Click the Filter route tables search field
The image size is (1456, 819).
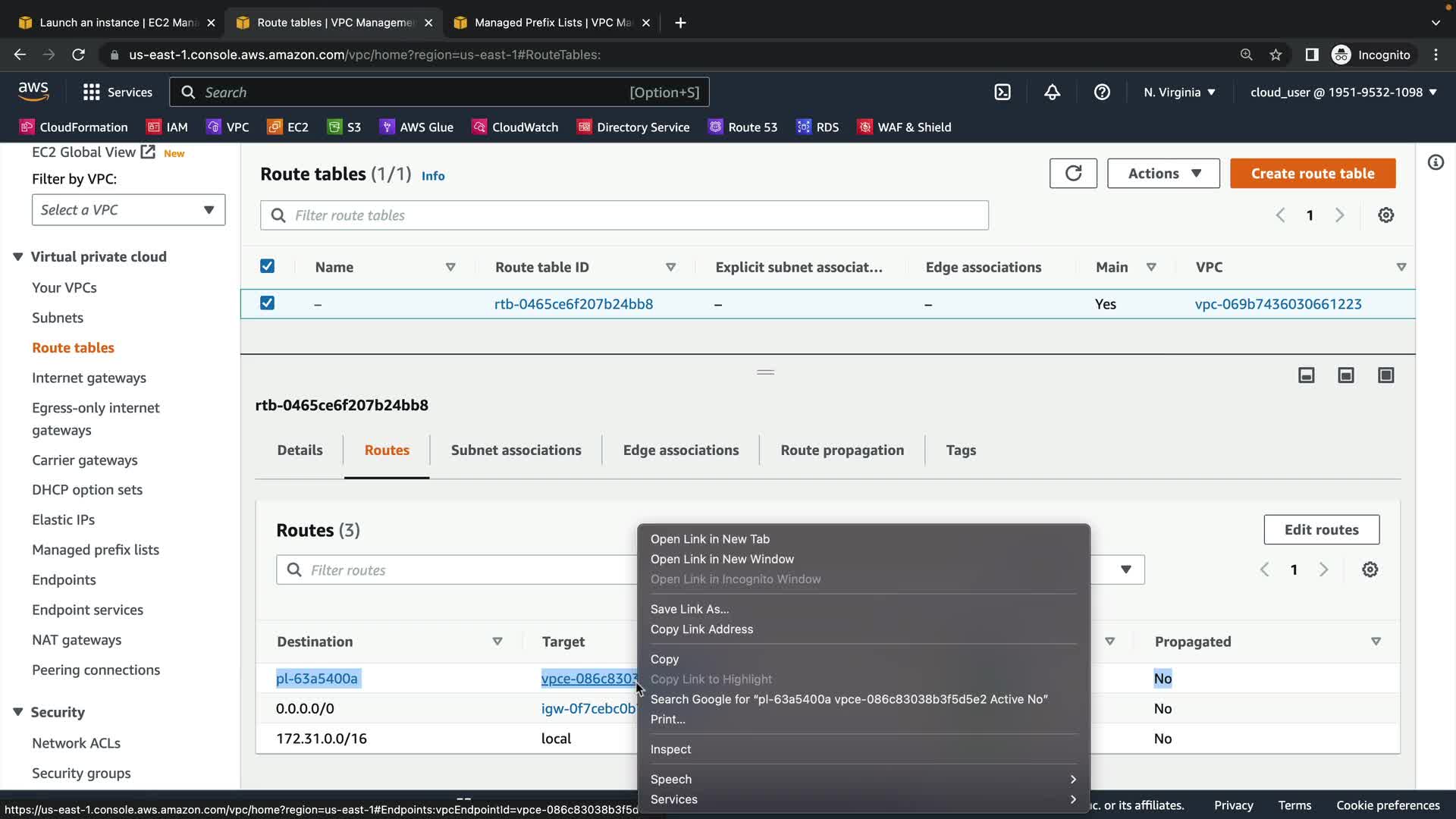pyautogui.click(x=624, y=215)
